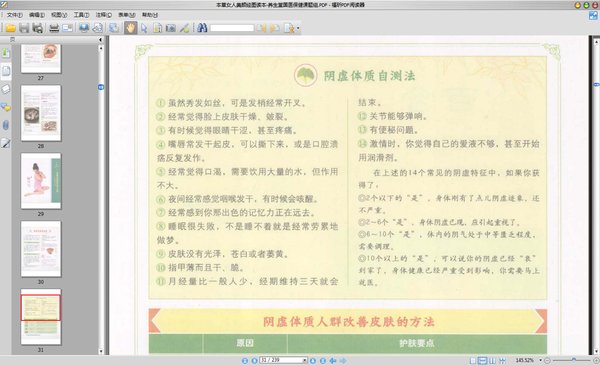The width and height of the screenshot is (600, 365).
Task: Click the Save As icon
Action: pyautogui.click(x=38, y=28)
